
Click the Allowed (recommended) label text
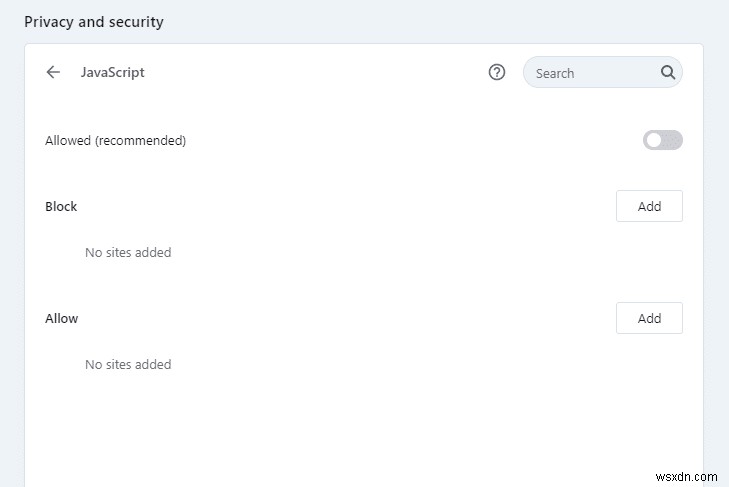(115, 140)
